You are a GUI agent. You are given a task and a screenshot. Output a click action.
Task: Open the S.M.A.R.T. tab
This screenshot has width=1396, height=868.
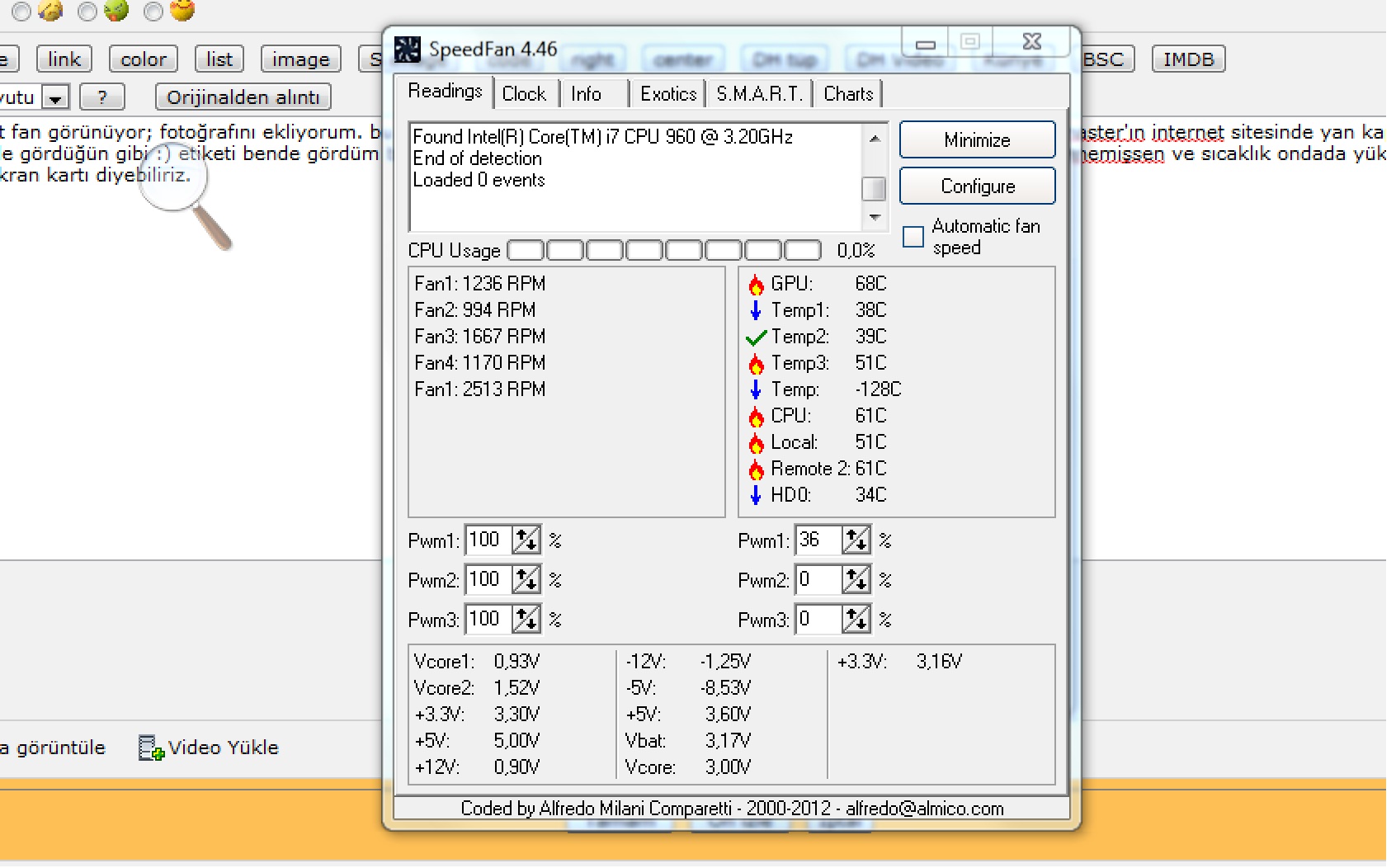[759, 94]
